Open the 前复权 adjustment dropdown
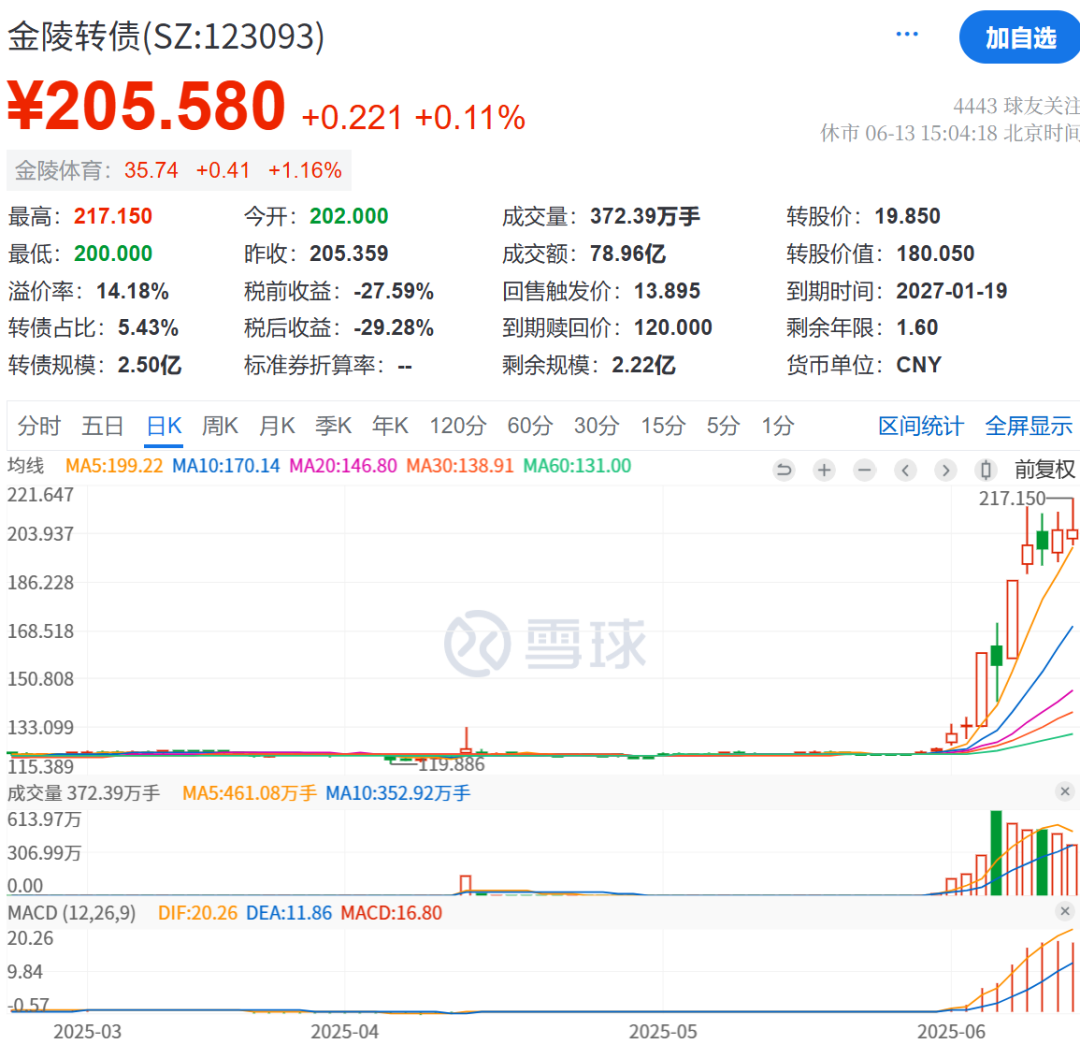 click(1044, 470)
